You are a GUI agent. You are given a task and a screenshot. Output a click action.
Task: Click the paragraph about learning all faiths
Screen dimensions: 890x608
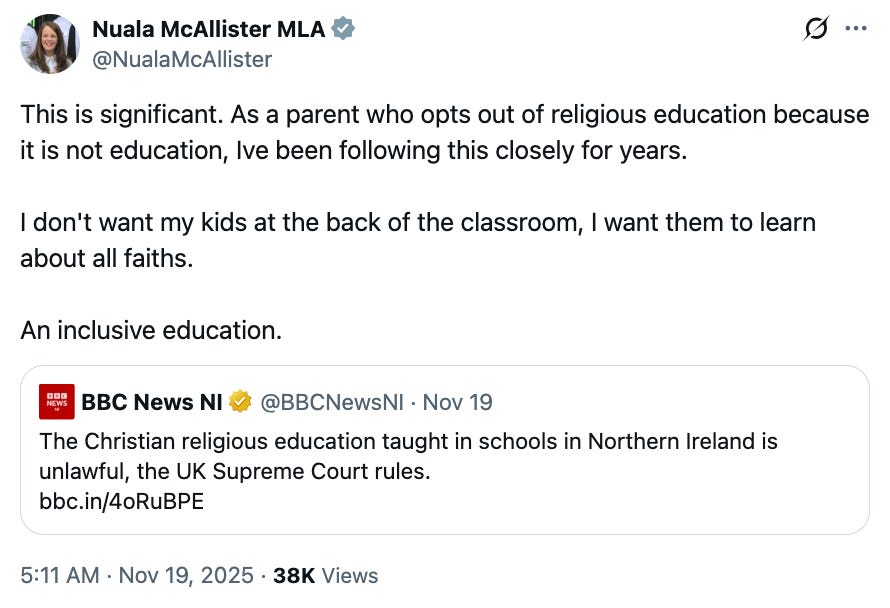420,240
